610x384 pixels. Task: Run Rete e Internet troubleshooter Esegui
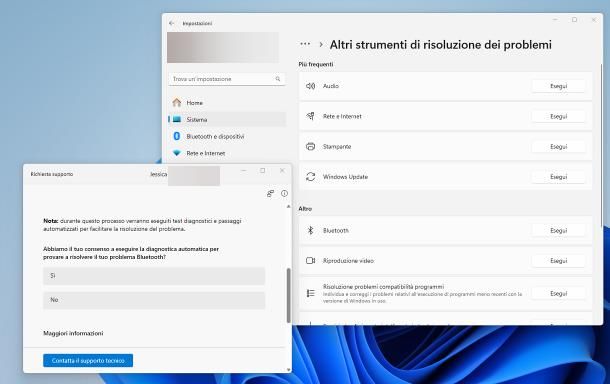pos(559,116)
